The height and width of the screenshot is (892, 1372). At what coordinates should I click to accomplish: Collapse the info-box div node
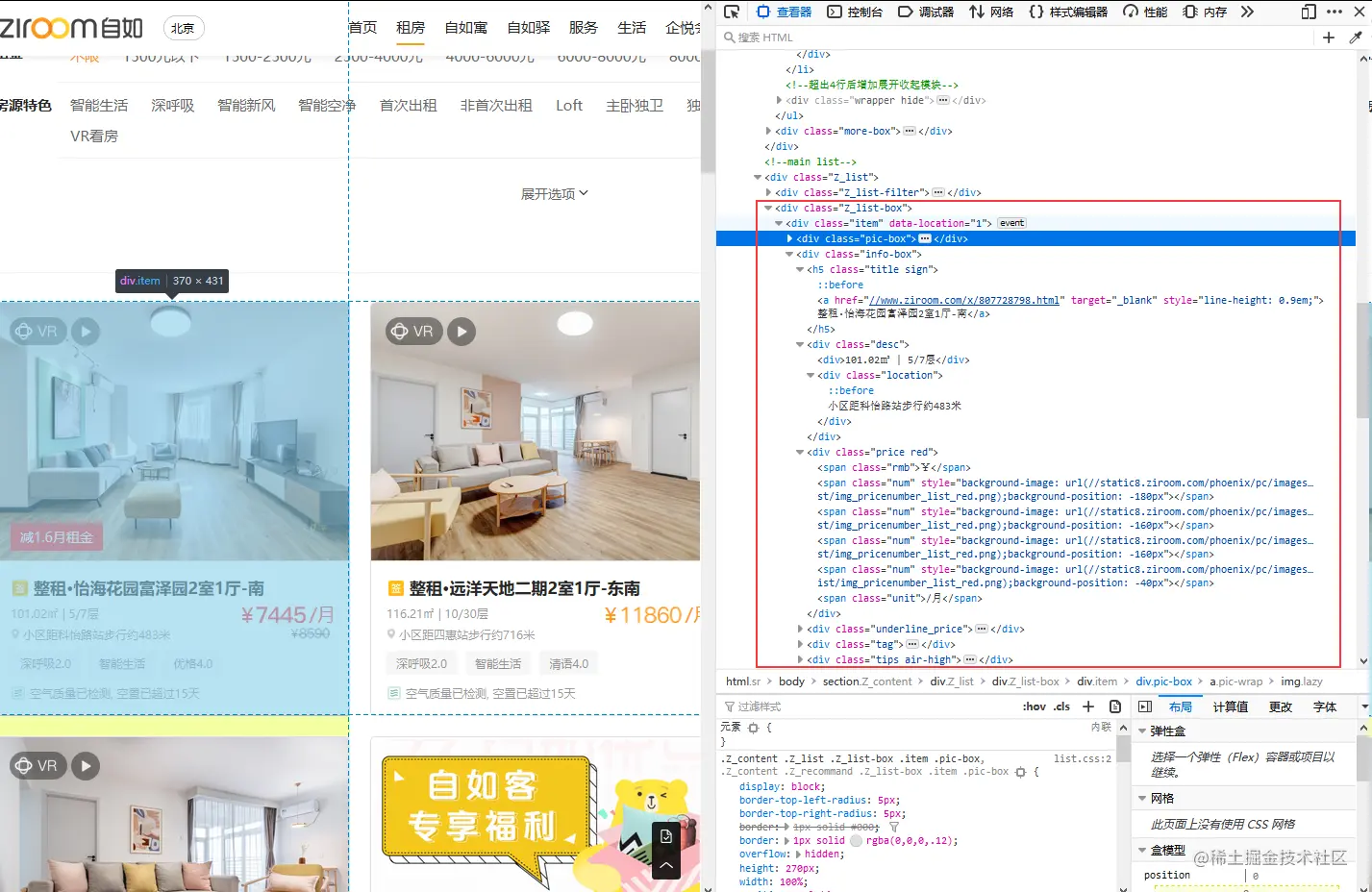coord(789,254)
